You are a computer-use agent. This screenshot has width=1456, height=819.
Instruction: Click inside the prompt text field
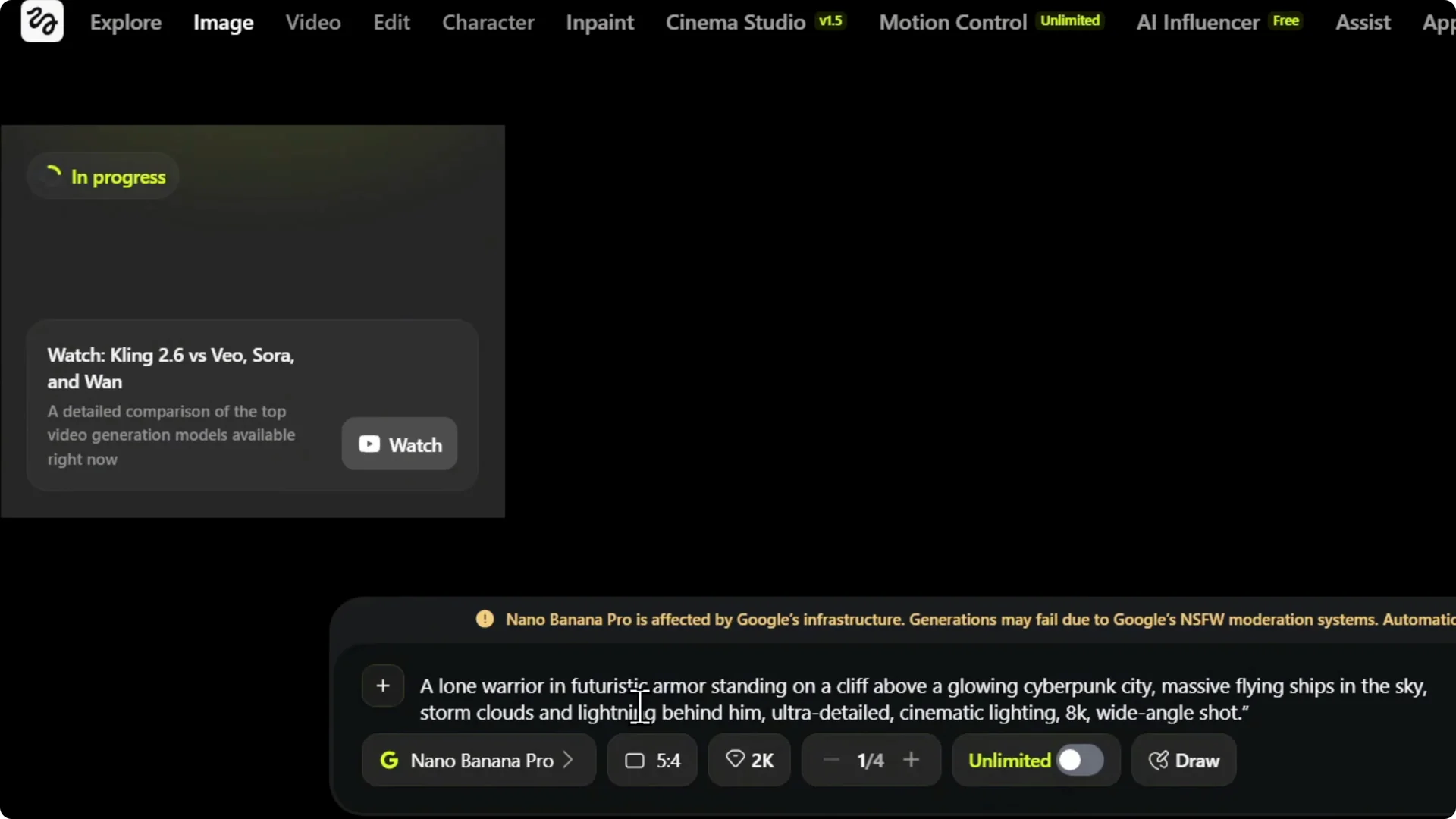[834, 699]
